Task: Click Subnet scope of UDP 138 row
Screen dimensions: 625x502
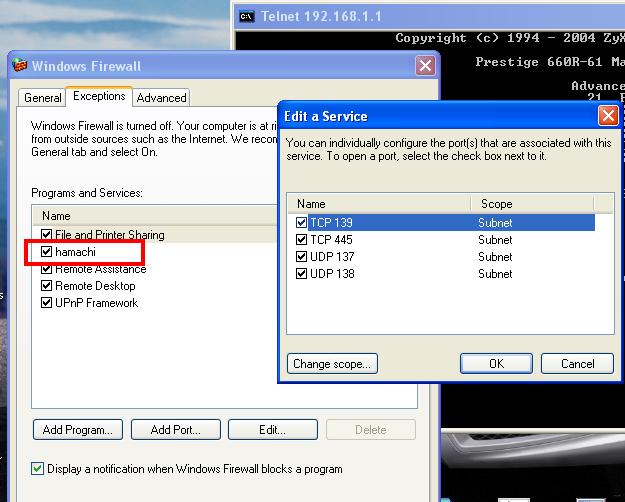Action: pyautogui.click(x=495, y=274)
